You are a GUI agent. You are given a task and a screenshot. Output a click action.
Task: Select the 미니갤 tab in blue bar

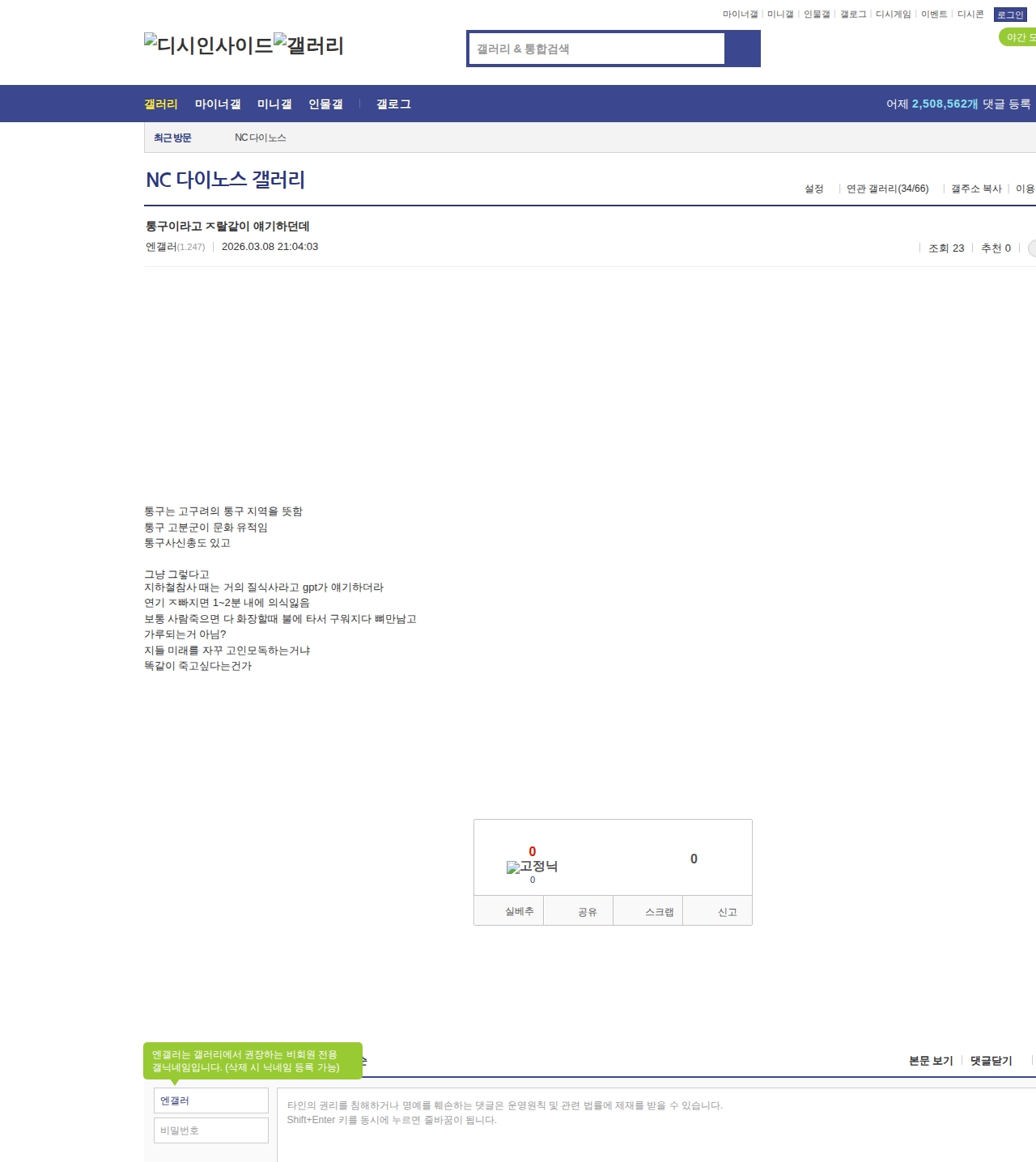point(274,104)
